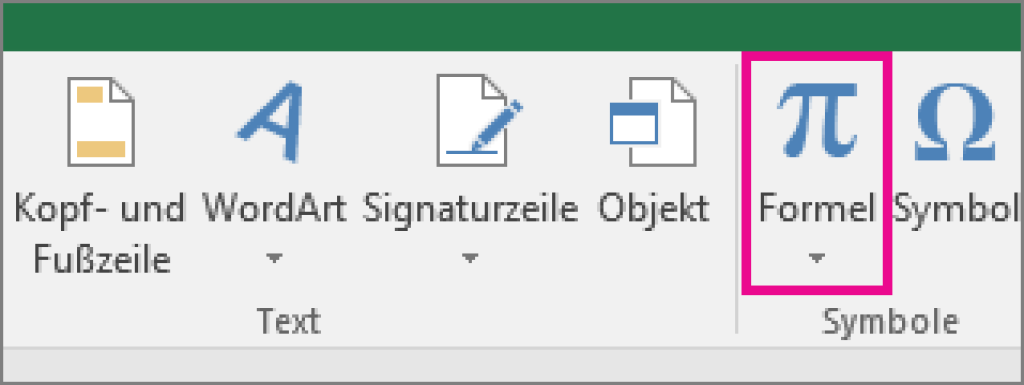Screen dimensions: 1024x385
Task: Choose the Symbol text label
Action: click(956, 210)
